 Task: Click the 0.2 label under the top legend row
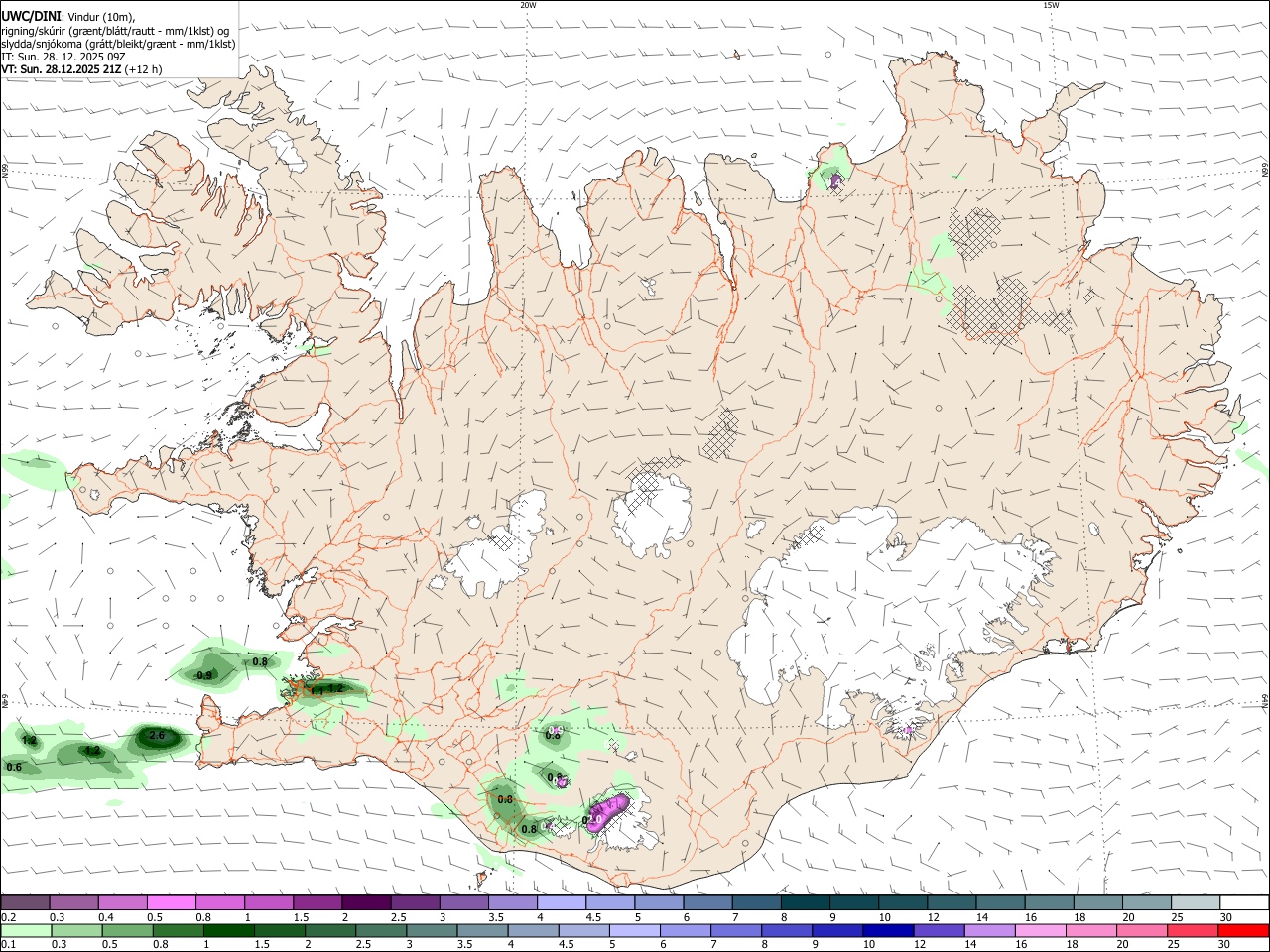click(x=8, y=917)
